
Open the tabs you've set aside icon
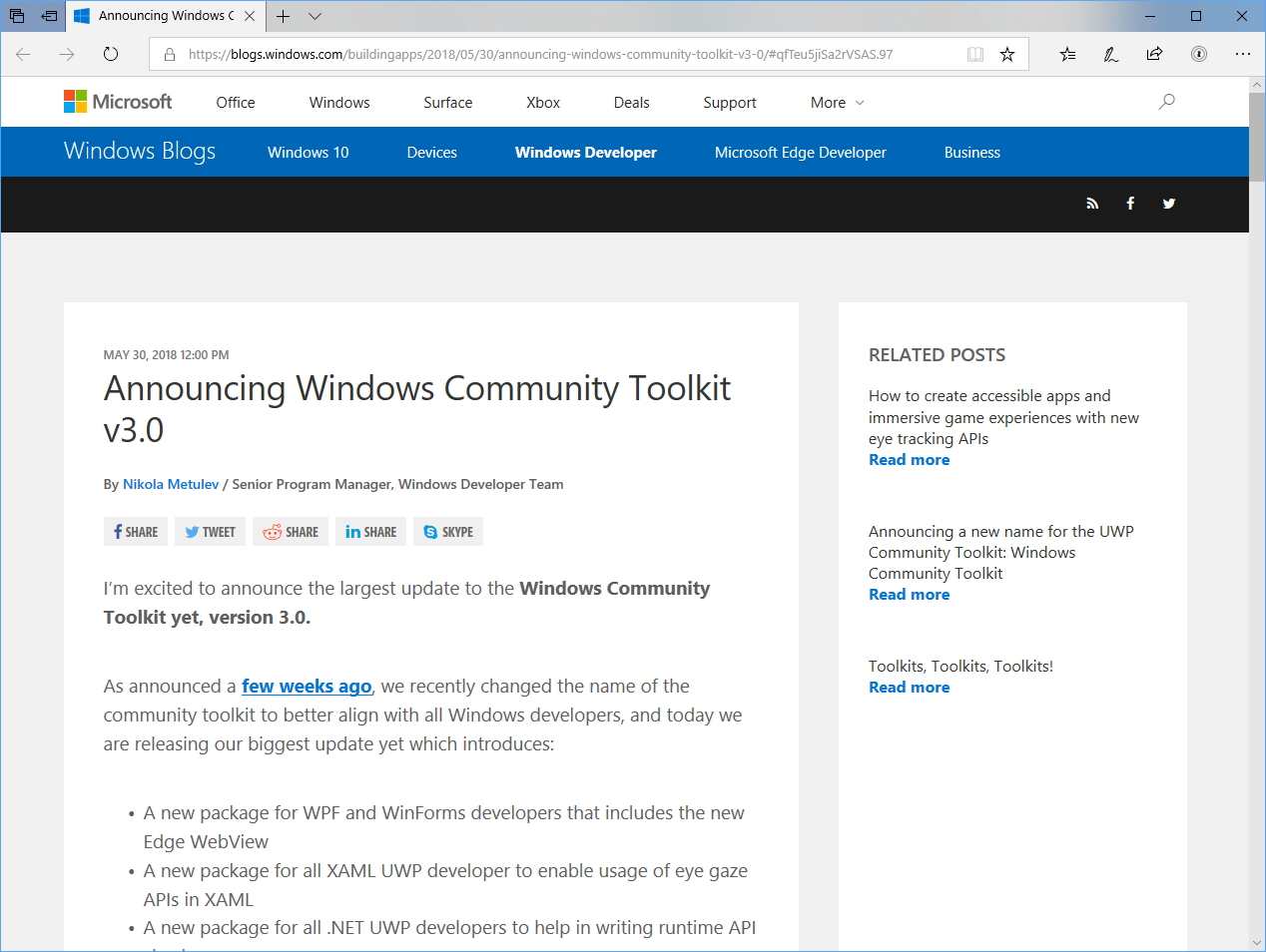pos(17,16)
